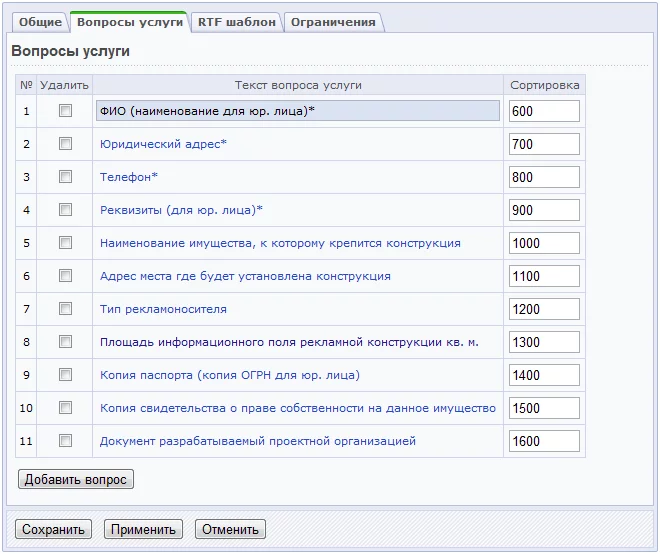Add a new question with Добавить вопрос
This screenshot has width=660, height=554.
[x=76, y=480]
